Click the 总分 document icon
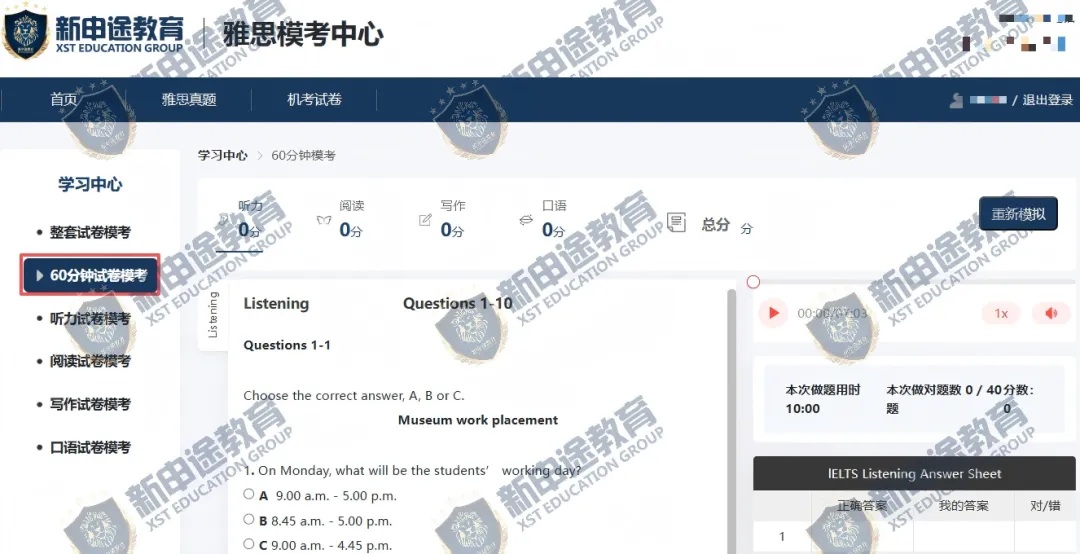Image resolution: width=1080 pixels, height=554 pixels. coord(676,223)
